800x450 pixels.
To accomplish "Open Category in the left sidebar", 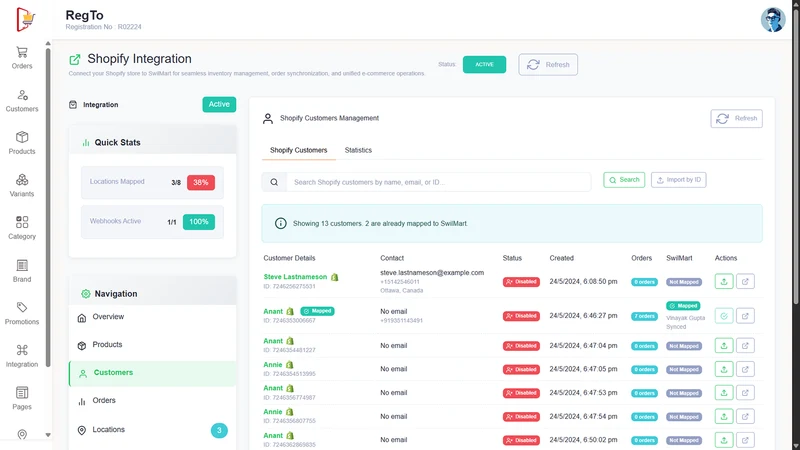I will click(x=22, y=228).
